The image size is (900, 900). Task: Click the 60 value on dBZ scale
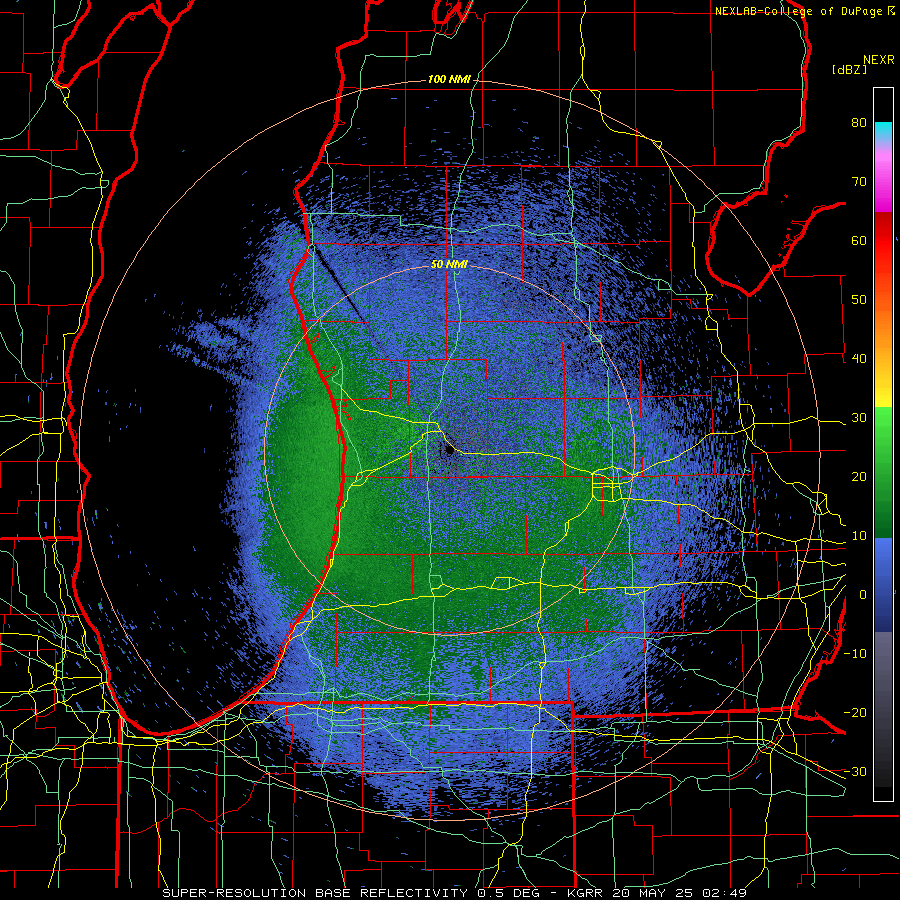(x=859, y=240)
